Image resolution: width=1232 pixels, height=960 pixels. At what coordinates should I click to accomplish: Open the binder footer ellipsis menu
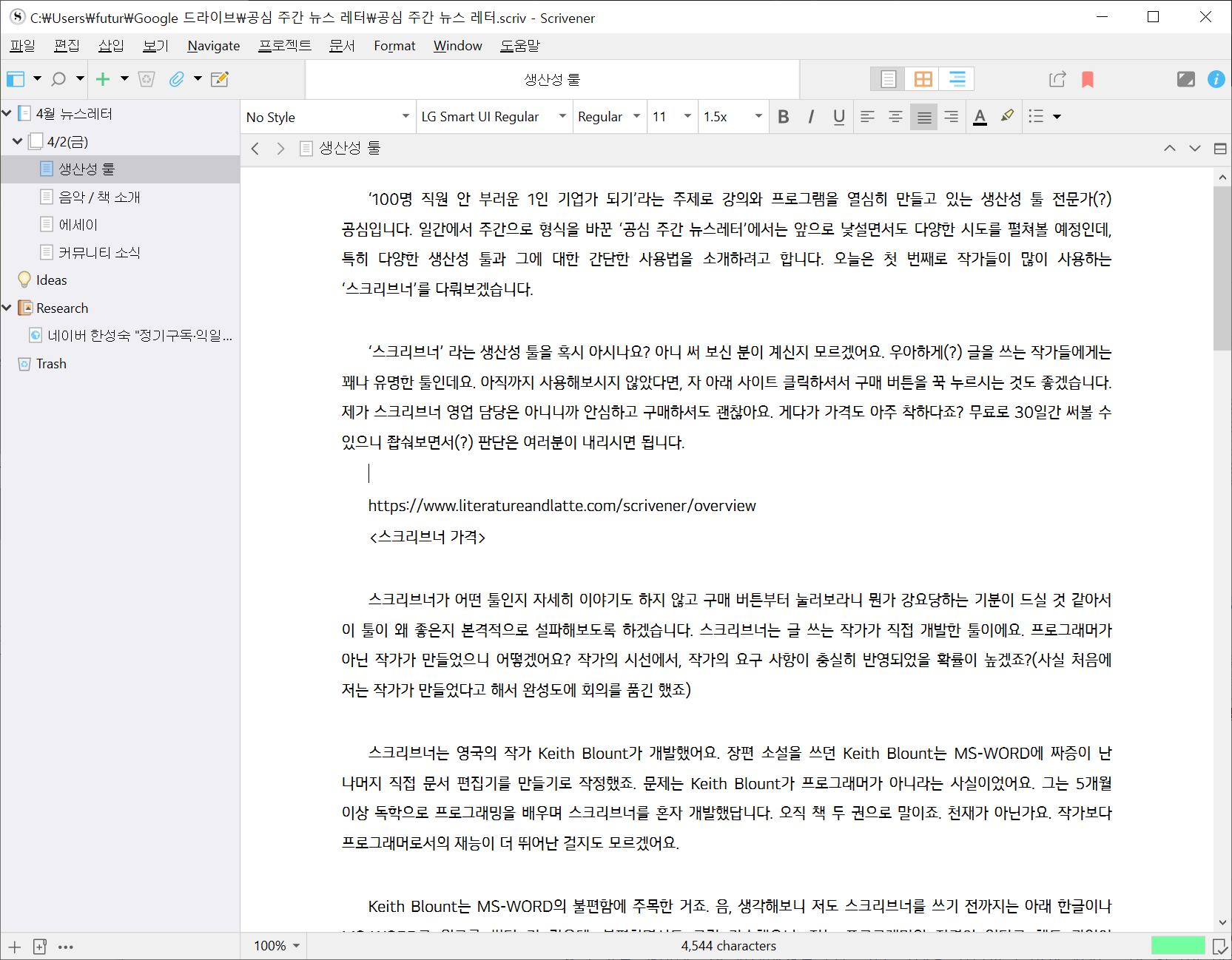coord(65,947)
